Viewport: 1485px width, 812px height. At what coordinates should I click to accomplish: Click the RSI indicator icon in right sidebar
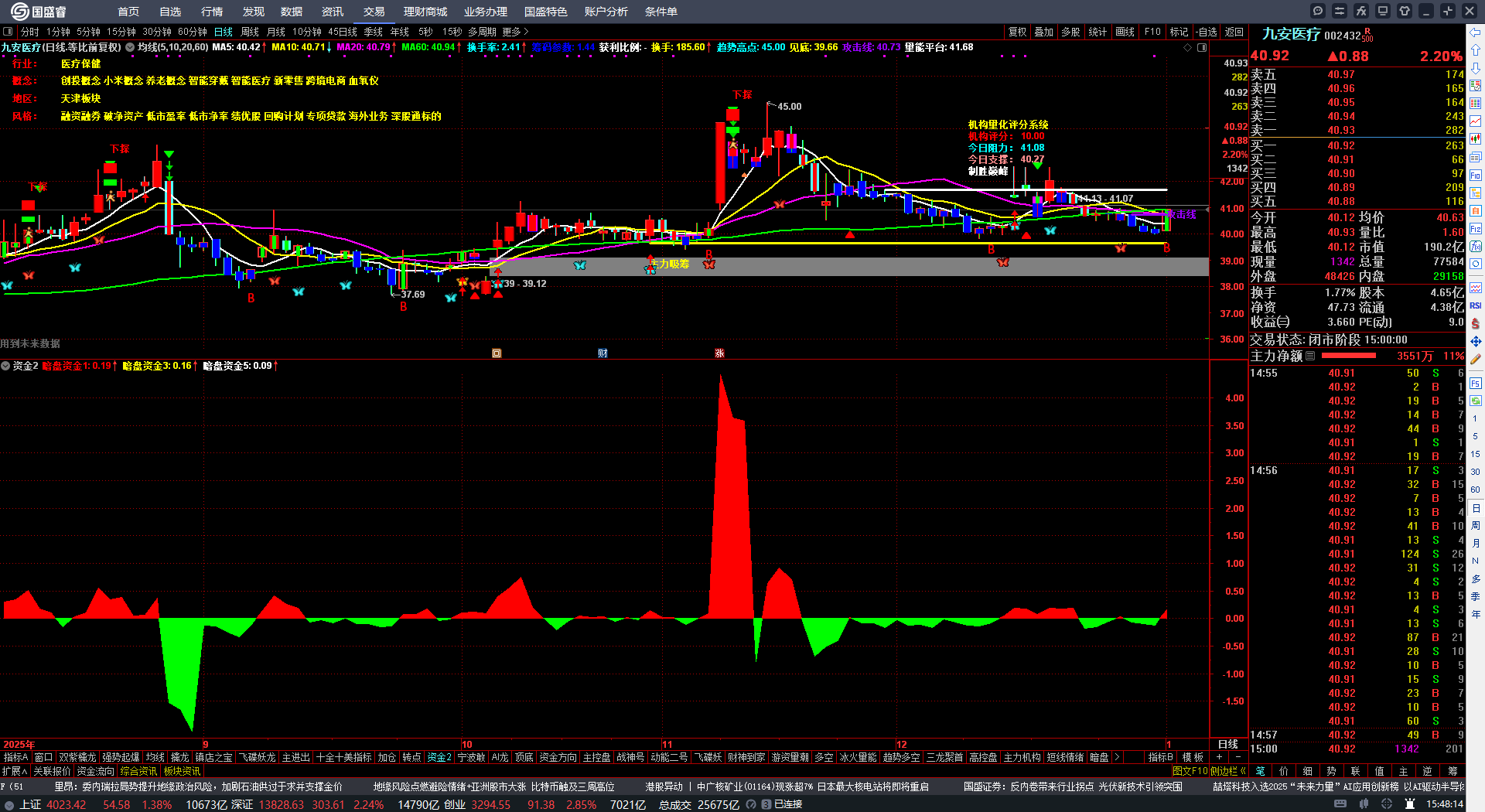pyautogui.click(x=1476, y=305)
